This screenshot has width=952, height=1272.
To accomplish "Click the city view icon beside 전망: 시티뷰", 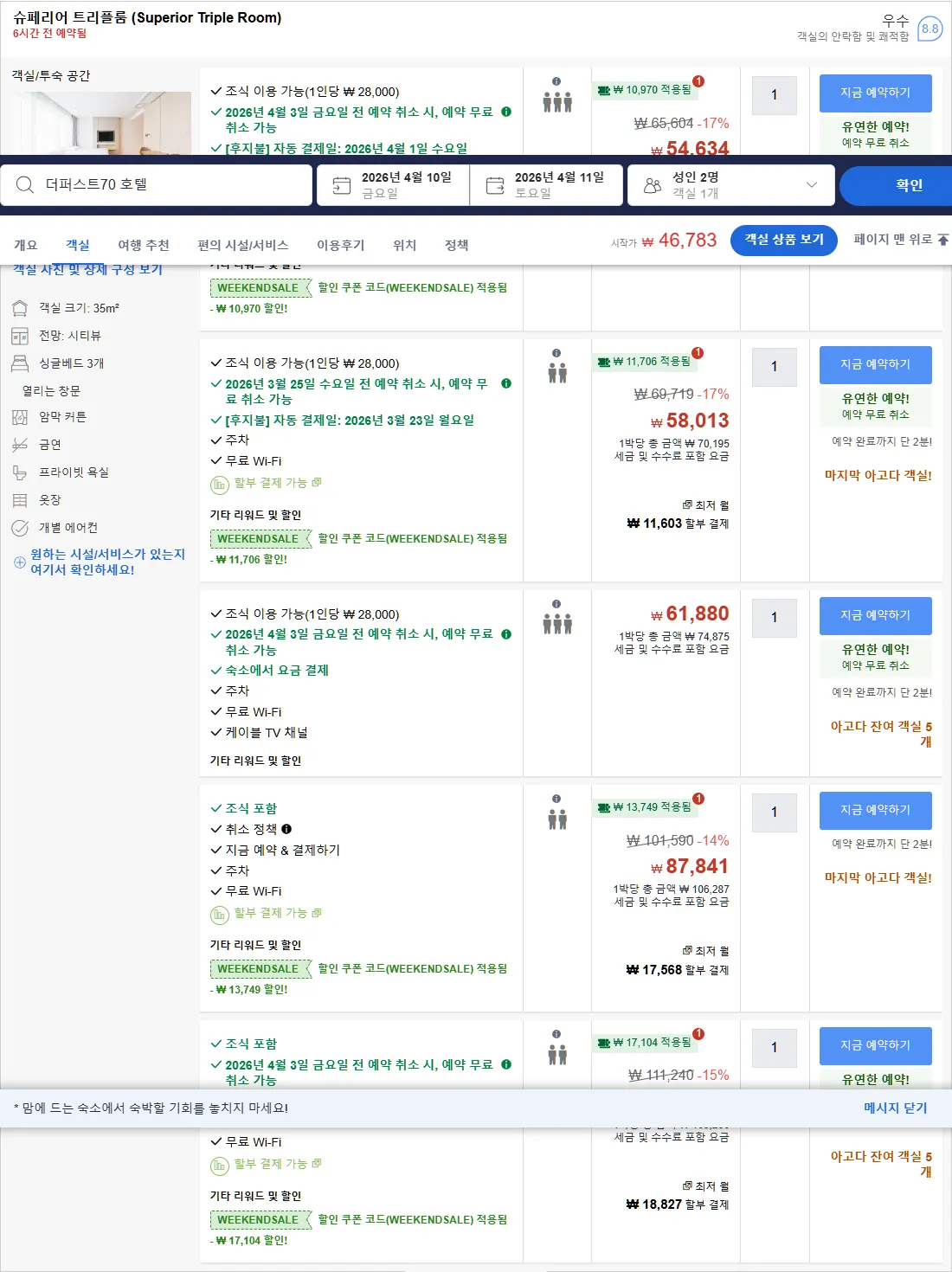I will pos(20,336).
